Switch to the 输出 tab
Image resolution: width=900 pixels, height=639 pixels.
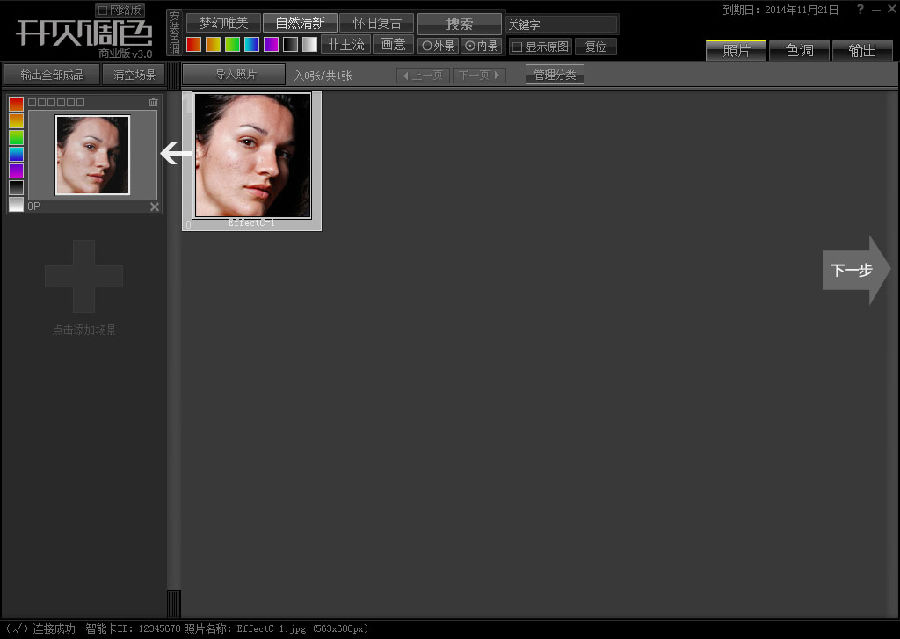tap(862, 51)
